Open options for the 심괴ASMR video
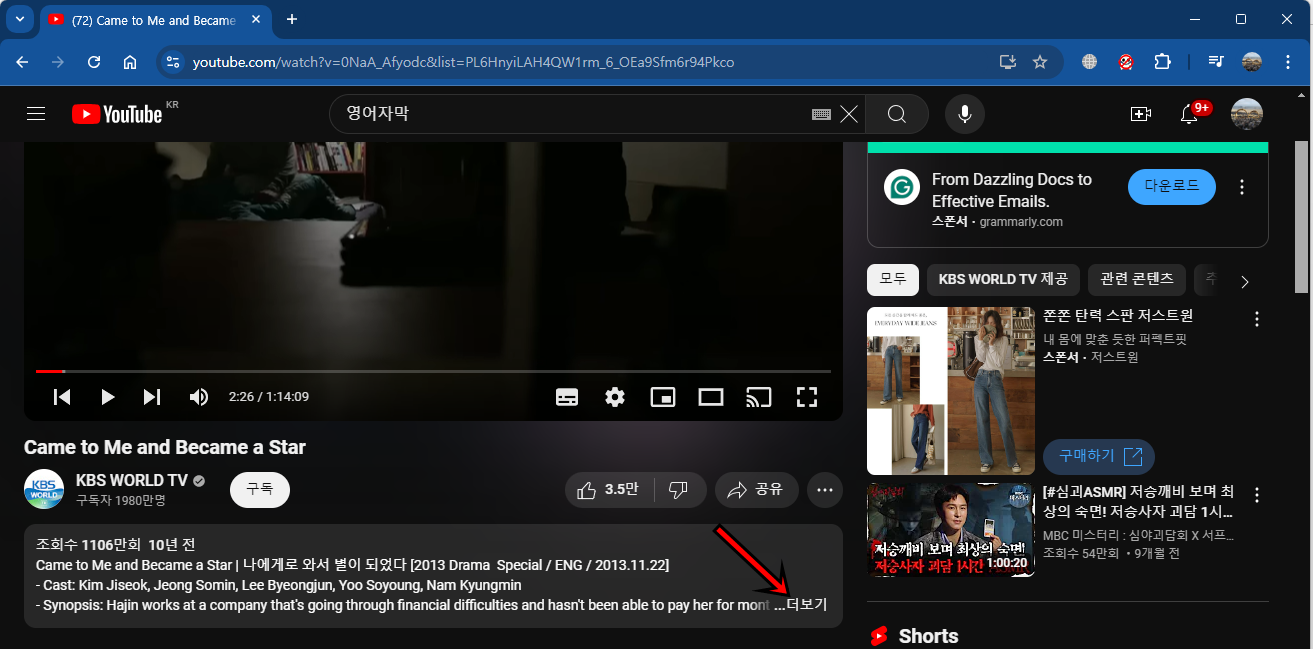This screenshot has width=1313, height=649. point(1257,495)
